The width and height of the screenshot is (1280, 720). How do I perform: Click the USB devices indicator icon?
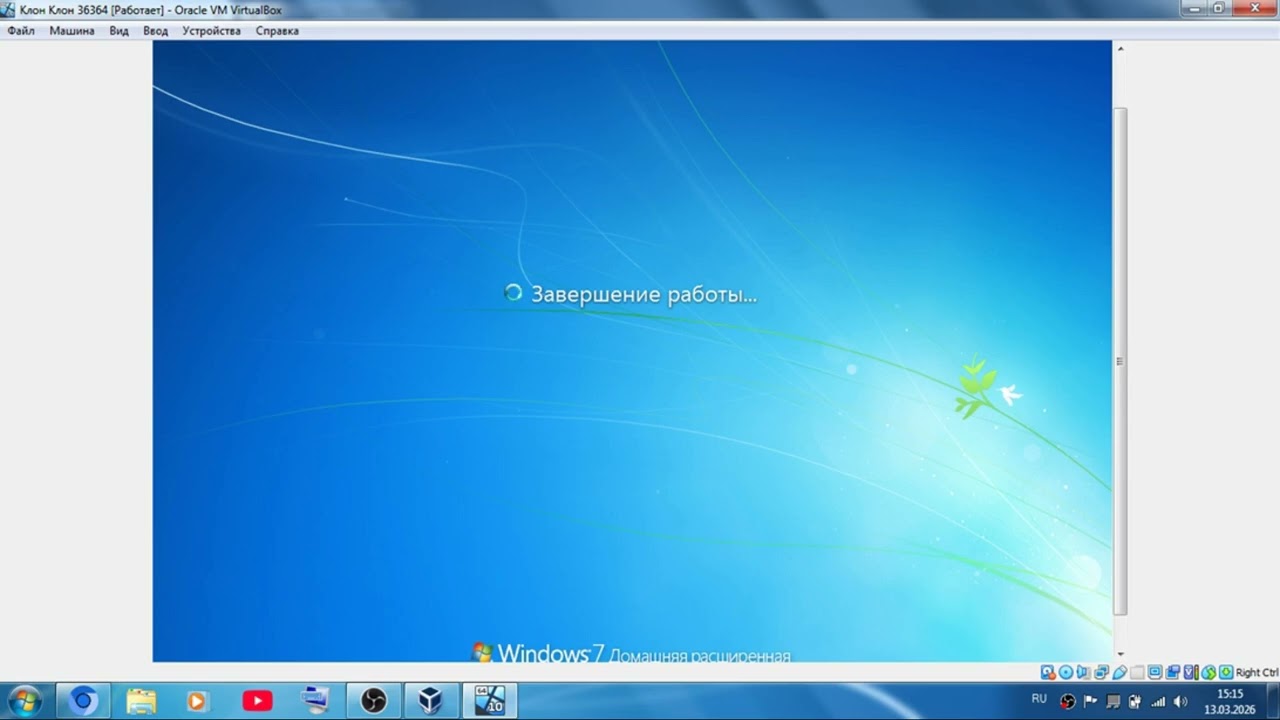(1120, 672)
